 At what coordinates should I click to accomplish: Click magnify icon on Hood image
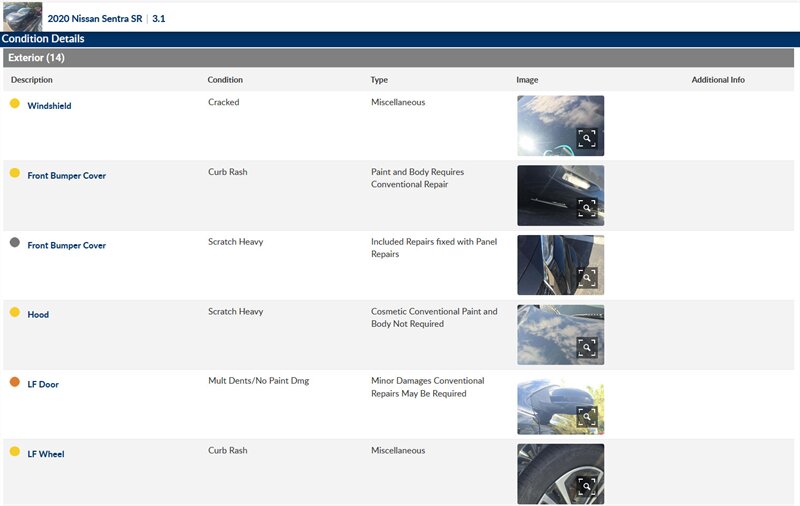click(587, 347)
